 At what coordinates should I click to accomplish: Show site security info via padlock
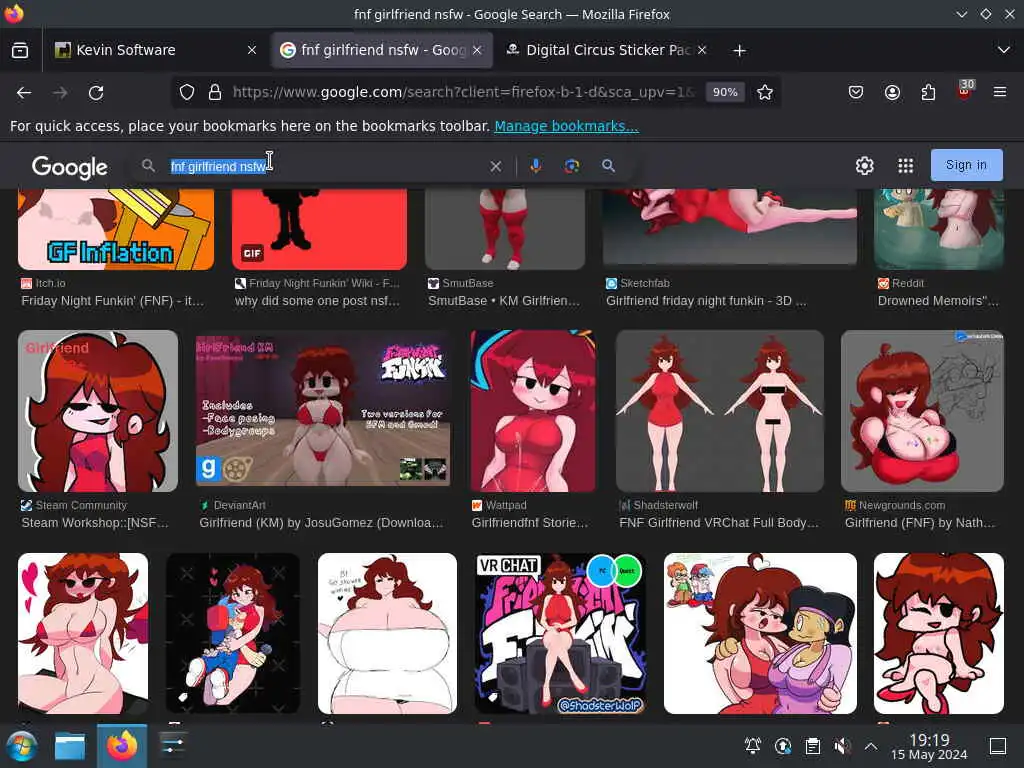[214, 92]
